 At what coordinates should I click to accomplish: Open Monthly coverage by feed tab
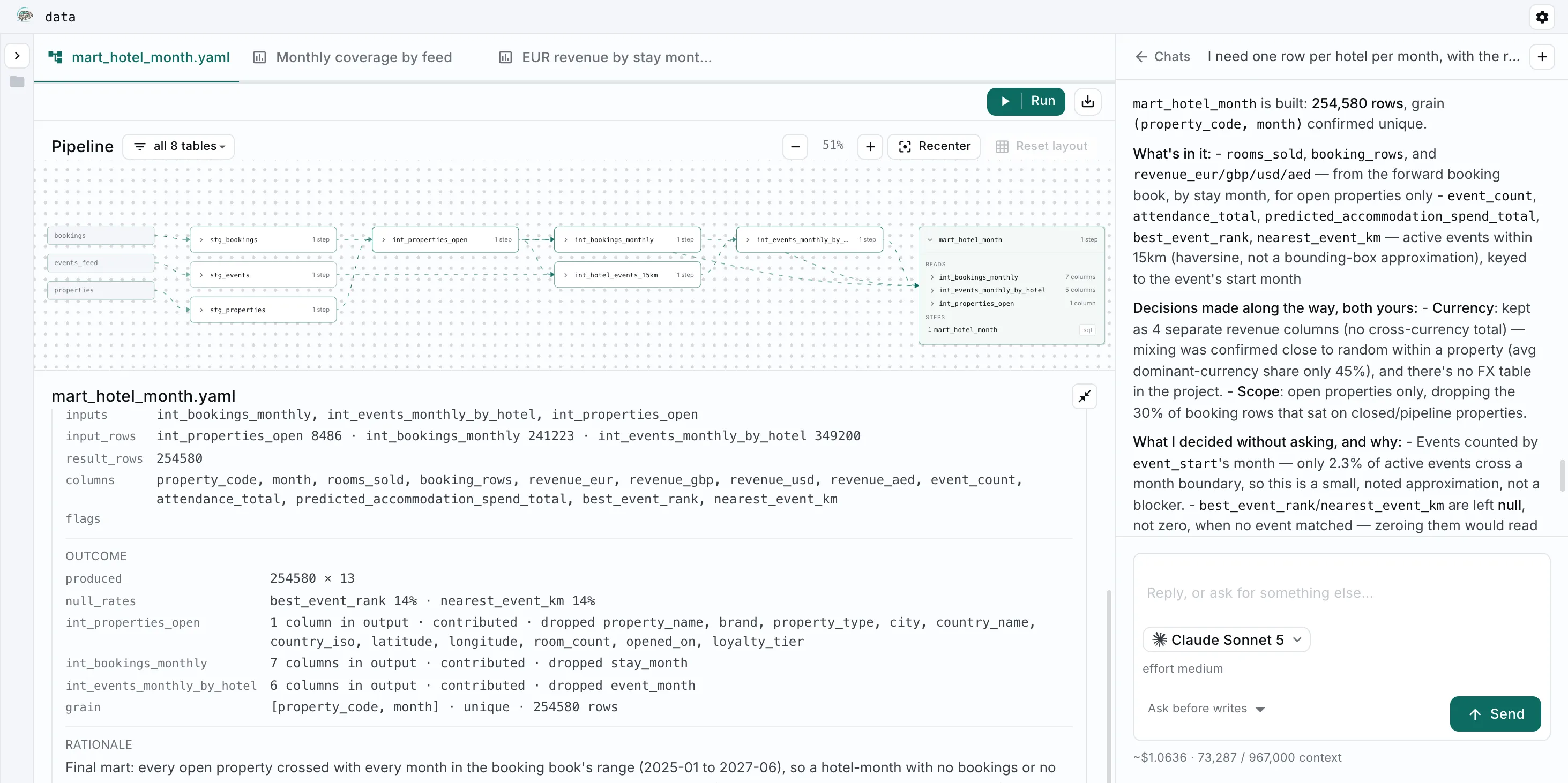click(x=353, y=57)
